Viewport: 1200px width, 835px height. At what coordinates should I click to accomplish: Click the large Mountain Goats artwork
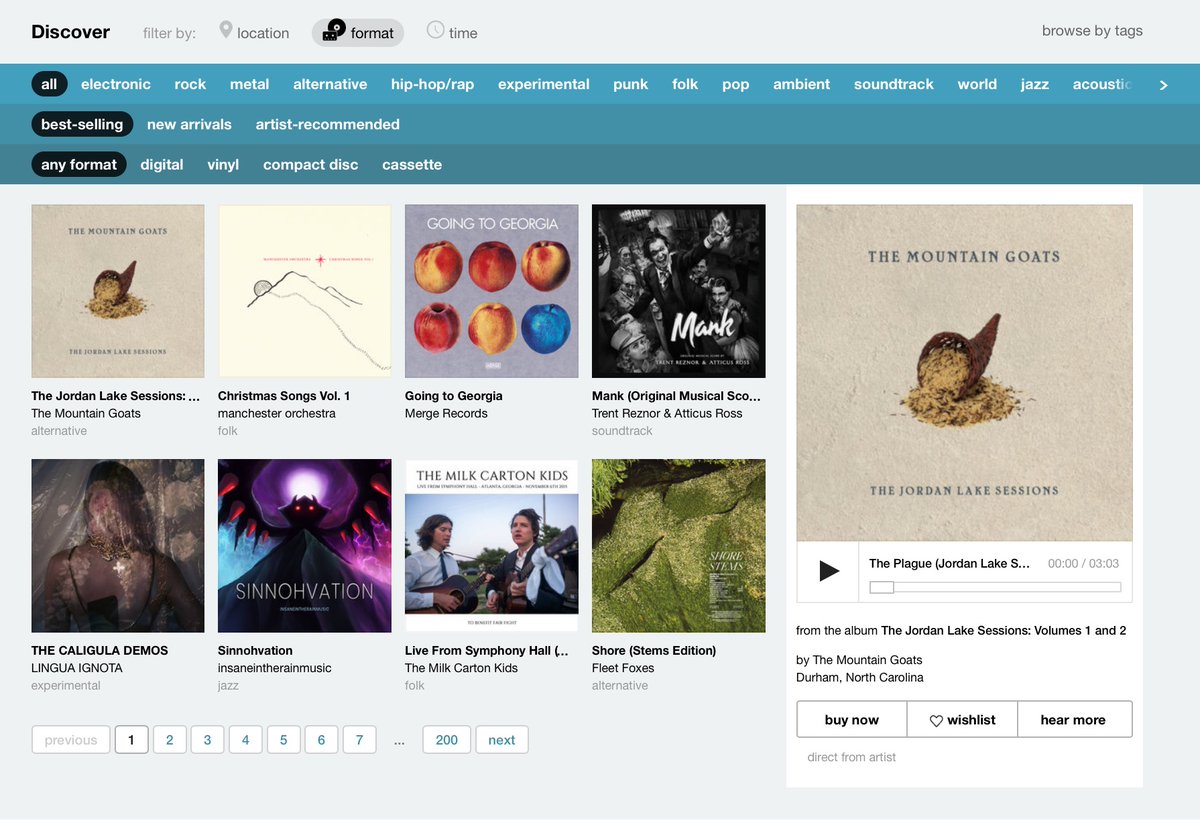point(964,373)
